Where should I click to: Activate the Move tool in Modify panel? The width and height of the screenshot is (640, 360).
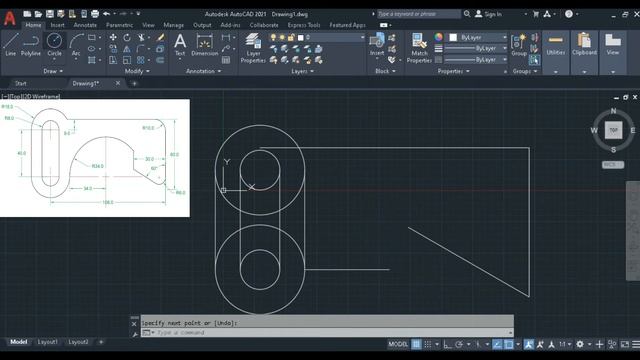(x=113, y=38)
